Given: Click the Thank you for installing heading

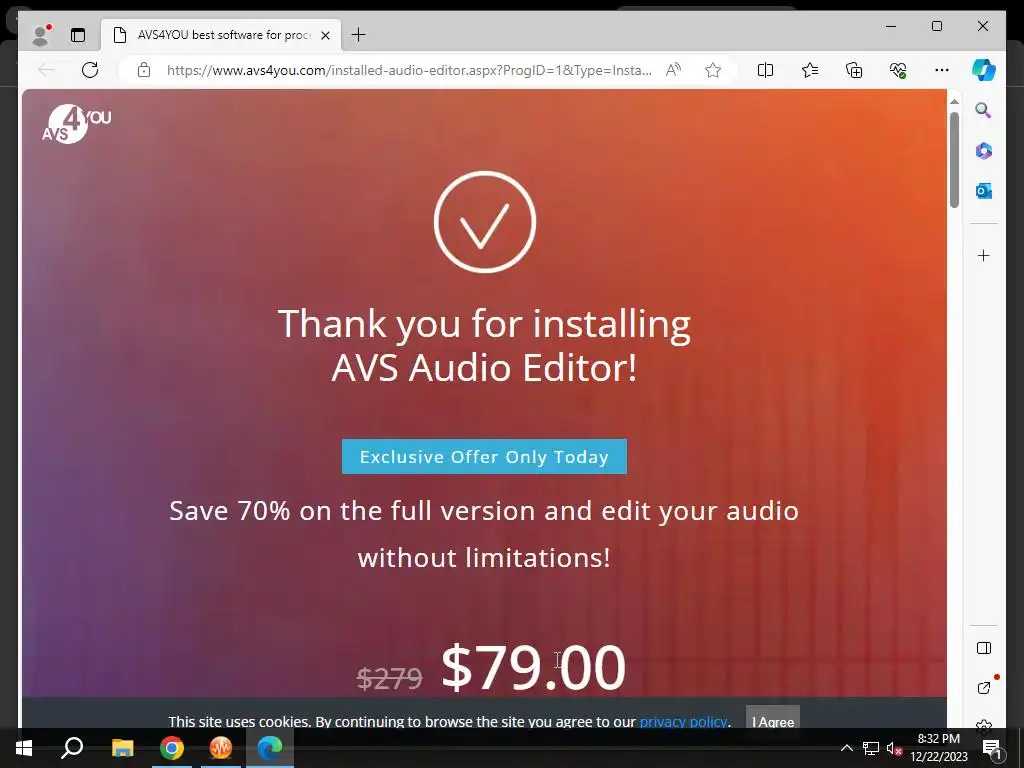Looking at the screenshot, I should coord(484,345).
